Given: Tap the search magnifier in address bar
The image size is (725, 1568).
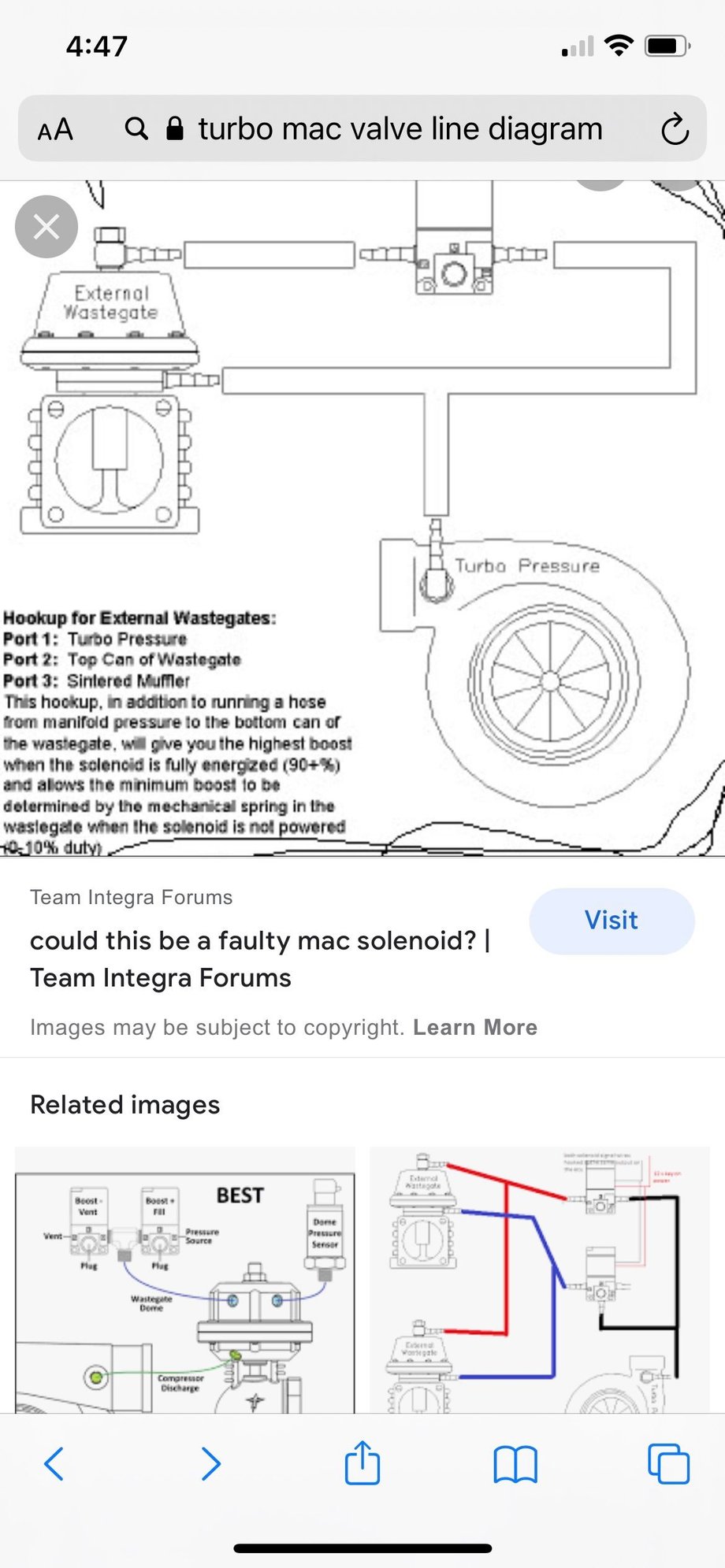Looking at the screenshot, I should pyautogui.click(x=136, y=128).
